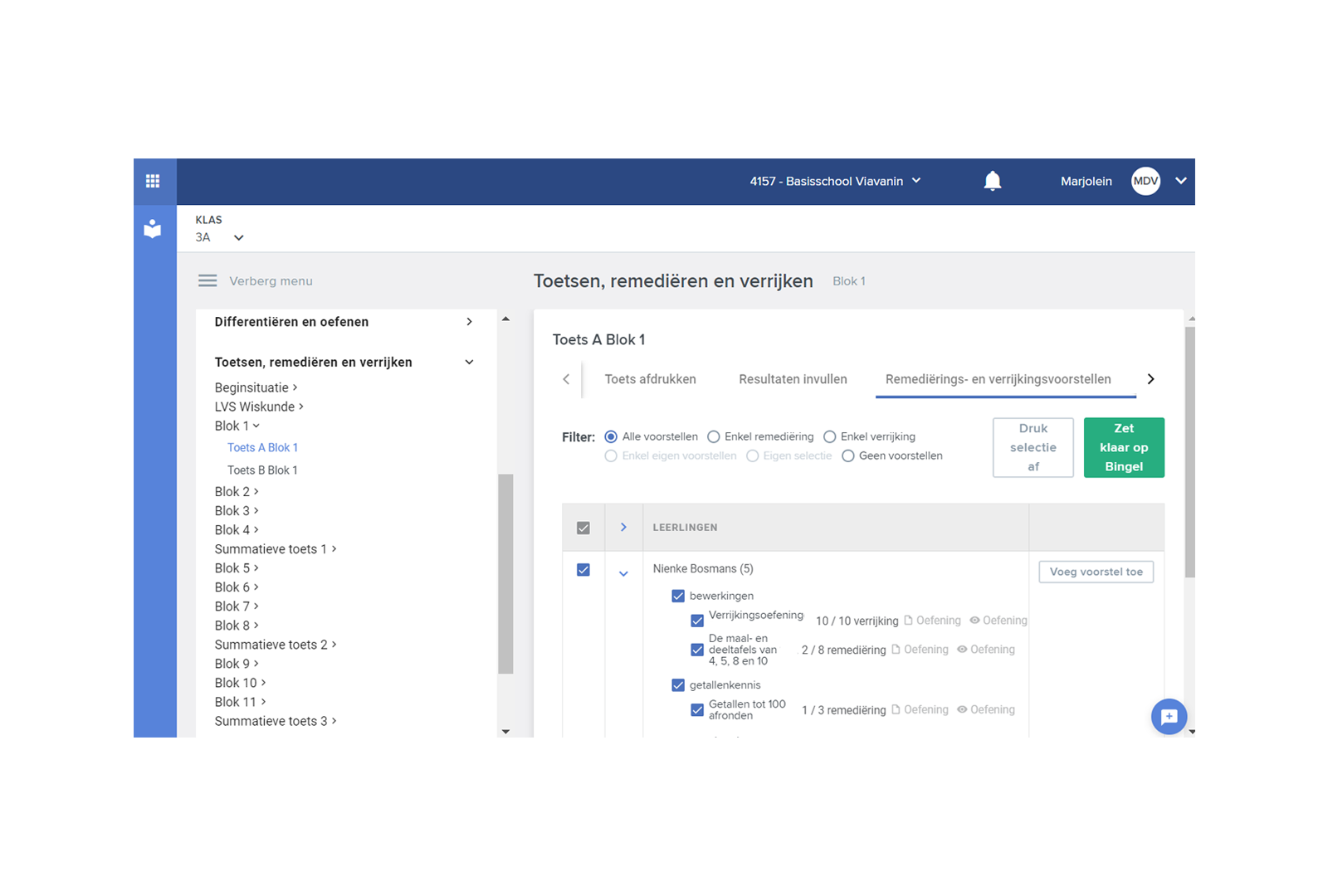Open Toets B Blok 1
1328x896 pixels.
[262, 470]
